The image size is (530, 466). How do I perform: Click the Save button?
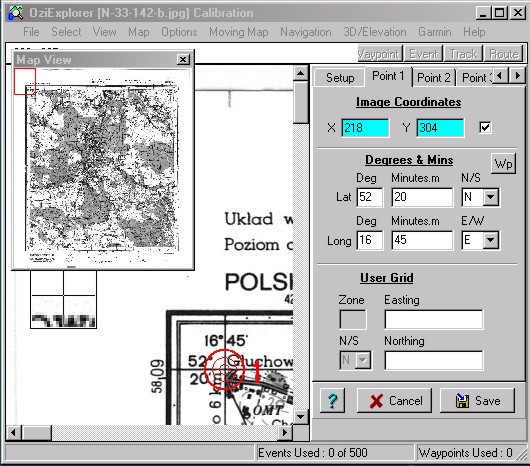click(477, 400)
